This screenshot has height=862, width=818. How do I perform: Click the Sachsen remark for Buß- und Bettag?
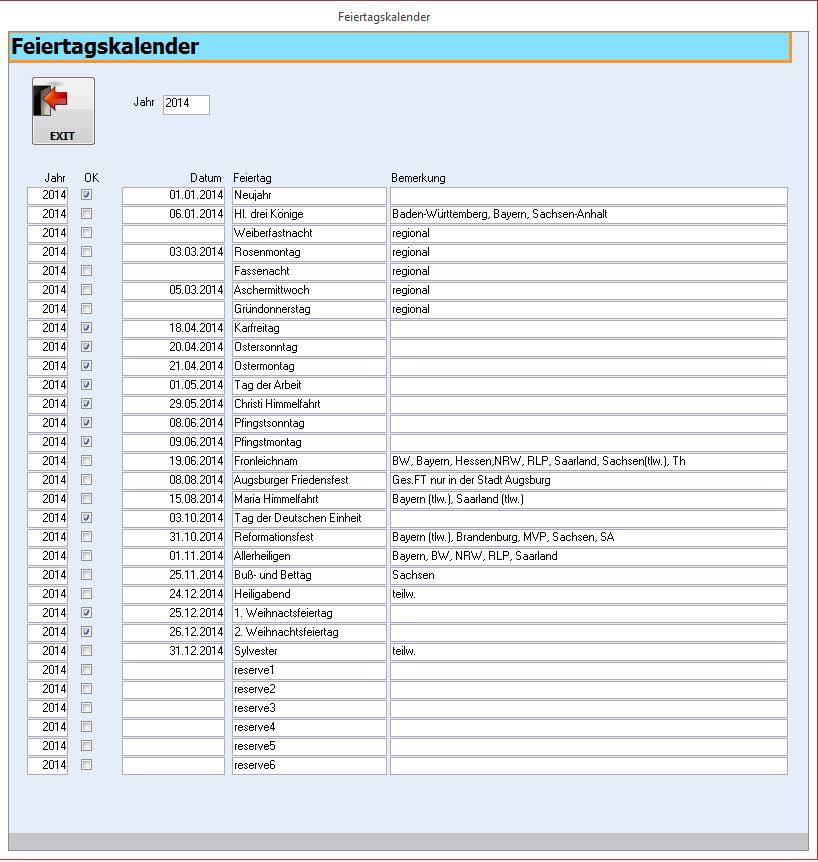[589, 576]
